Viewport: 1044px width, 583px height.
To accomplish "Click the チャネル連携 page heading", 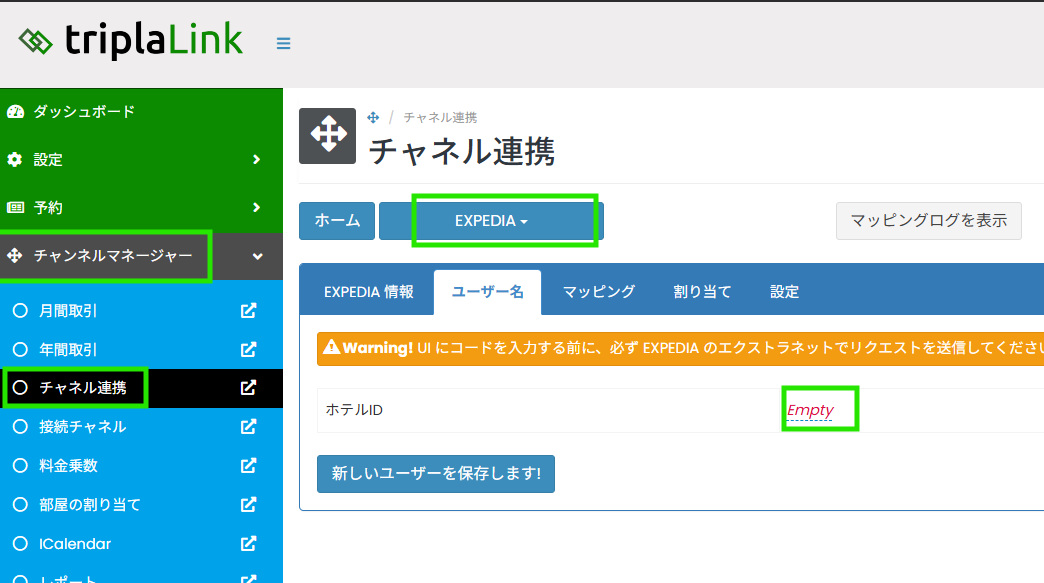I will (462, 151).
